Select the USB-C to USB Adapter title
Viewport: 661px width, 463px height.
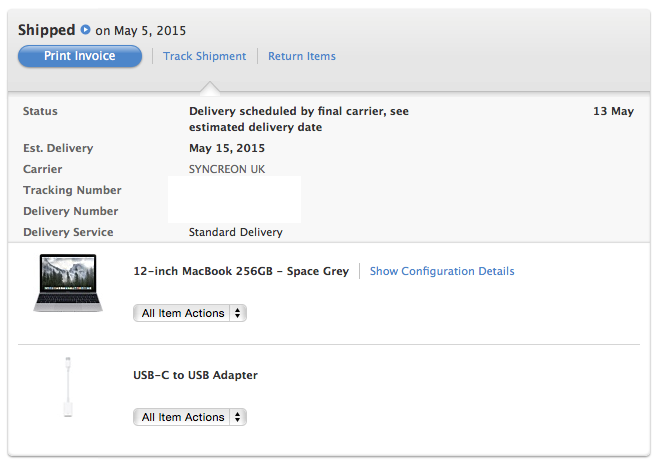pos(195,375)
